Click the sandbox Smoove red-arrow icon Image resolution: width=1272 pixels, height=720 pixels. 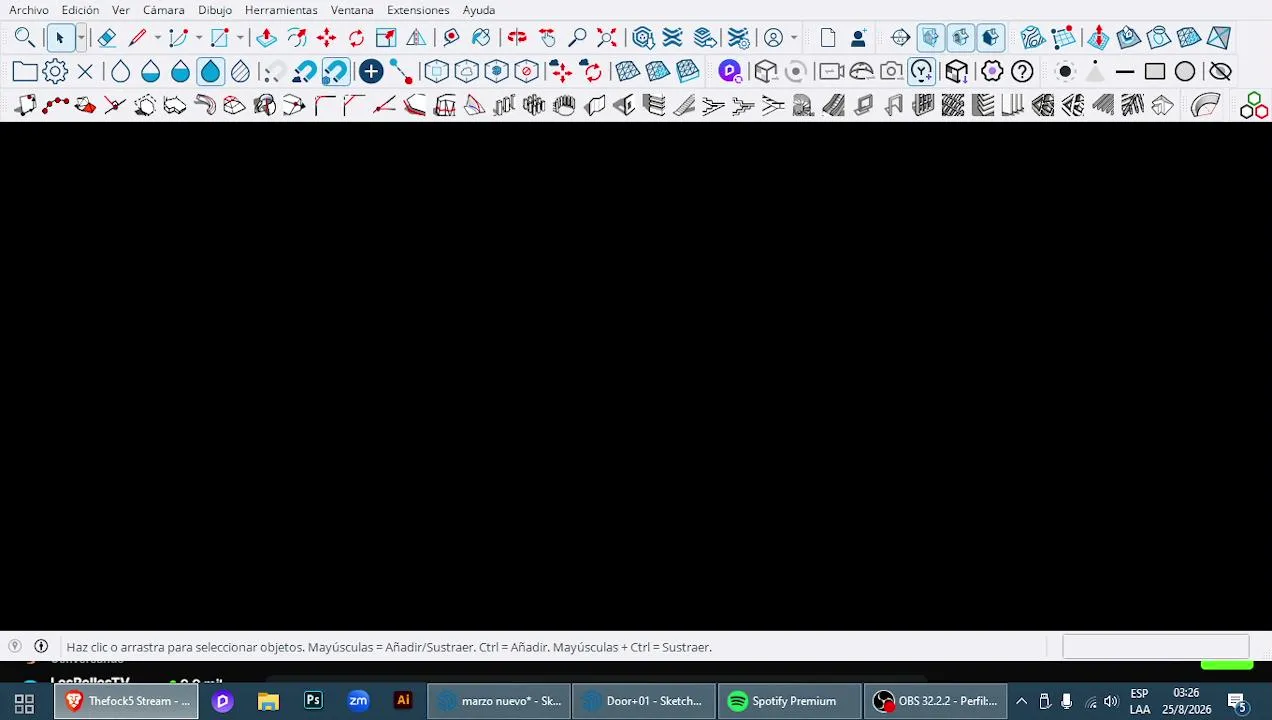point(1098,38)
